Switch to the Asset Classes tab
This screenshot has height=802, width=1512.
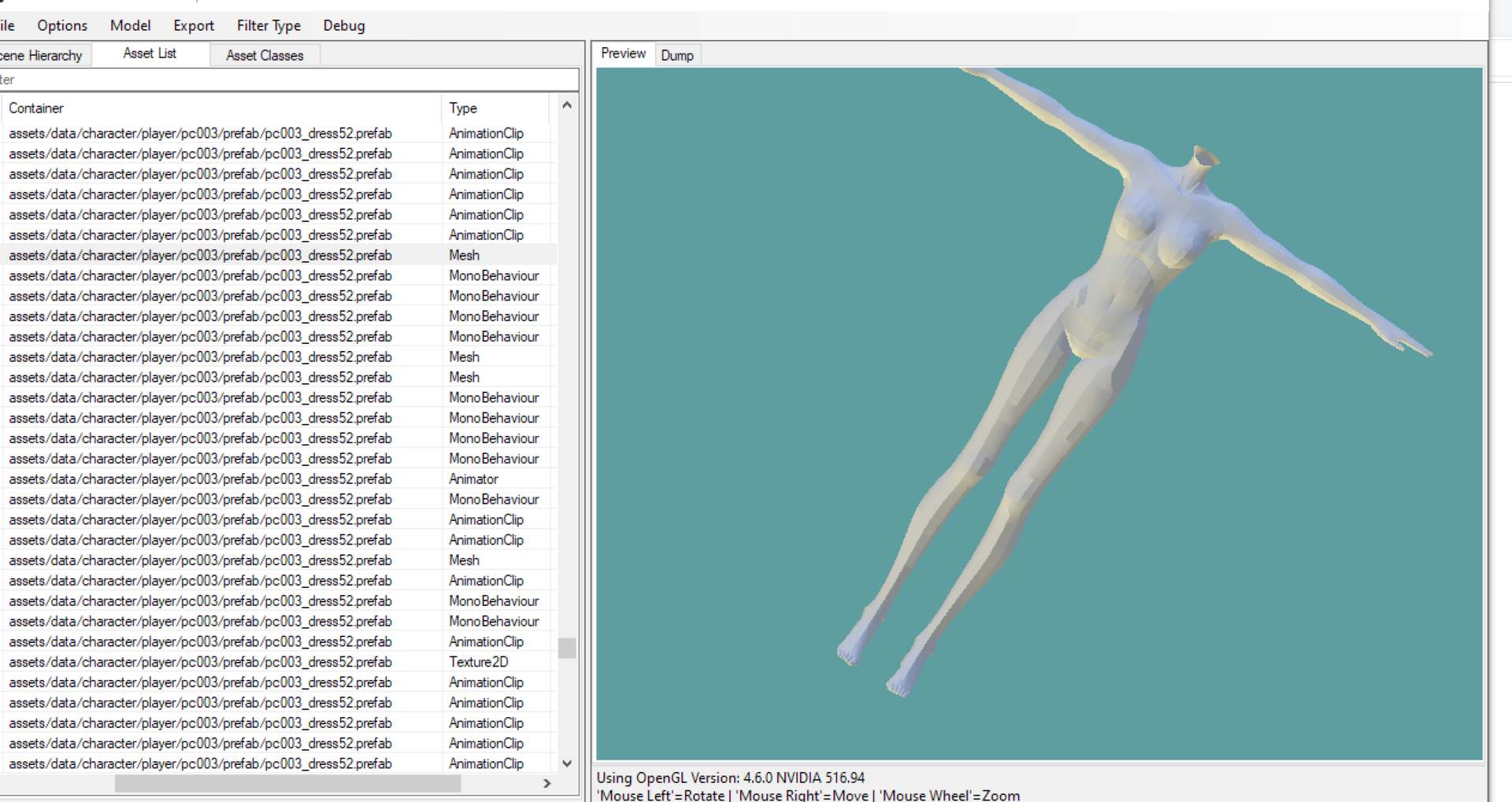point(265,55)
